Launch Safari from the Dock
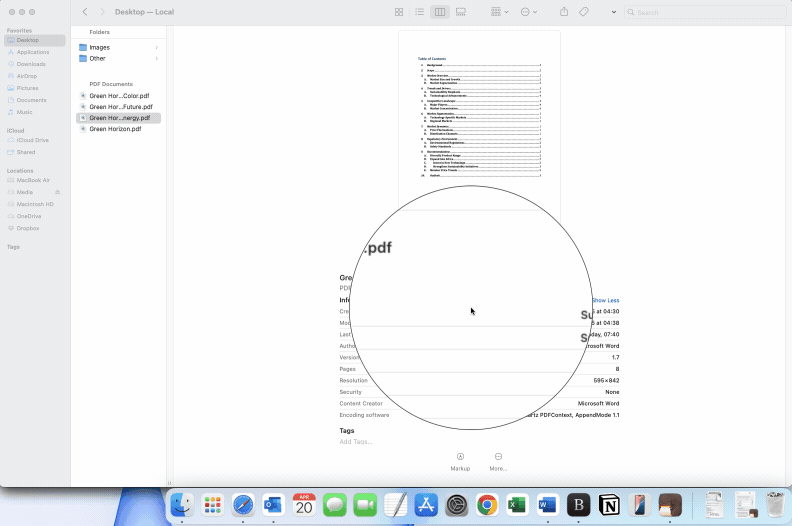This screenshot has width=792, height=526. coord(243,505)
